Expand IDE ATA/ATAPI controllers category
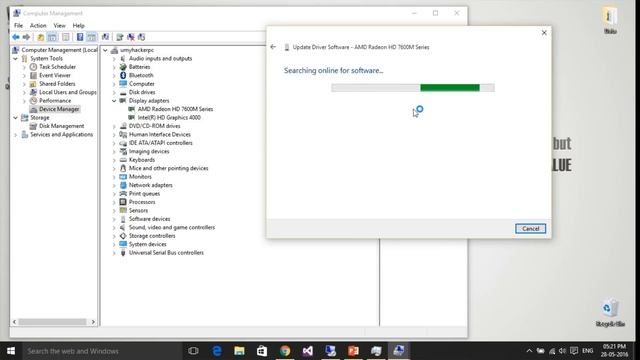Image resolution: width=640 pixels, height=360 pixels. pos(114,143)
